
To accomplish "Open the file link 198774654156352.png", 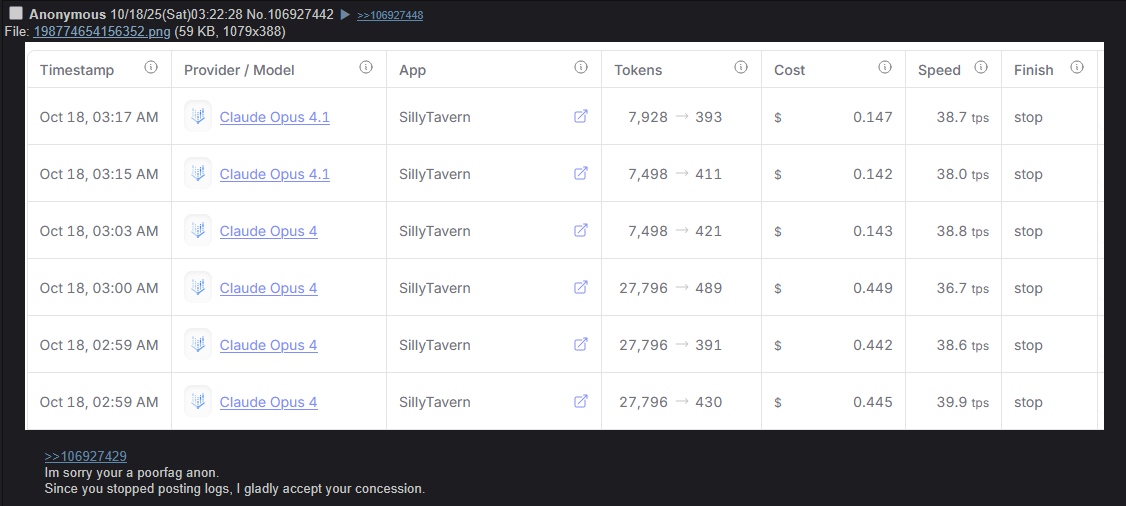I will tap(102, 32).
